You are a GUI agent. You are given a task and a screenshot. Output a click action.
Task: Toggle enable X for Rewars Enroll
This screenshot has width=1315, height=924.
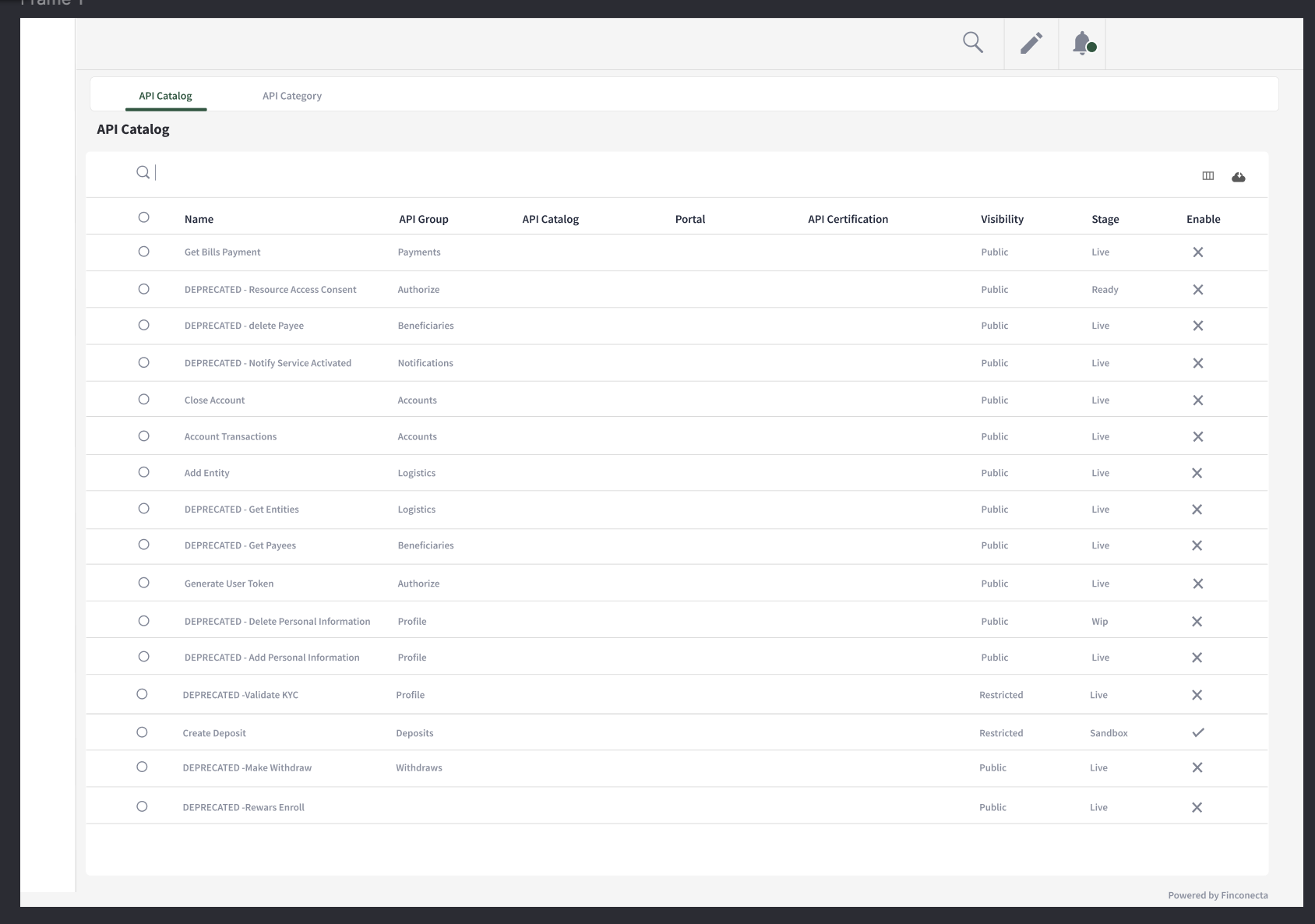1197,807
